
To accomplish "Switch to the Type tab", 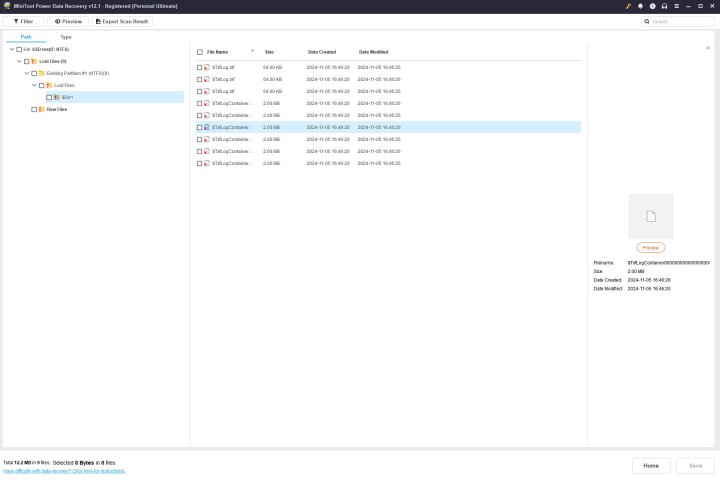I will point(66,37).
